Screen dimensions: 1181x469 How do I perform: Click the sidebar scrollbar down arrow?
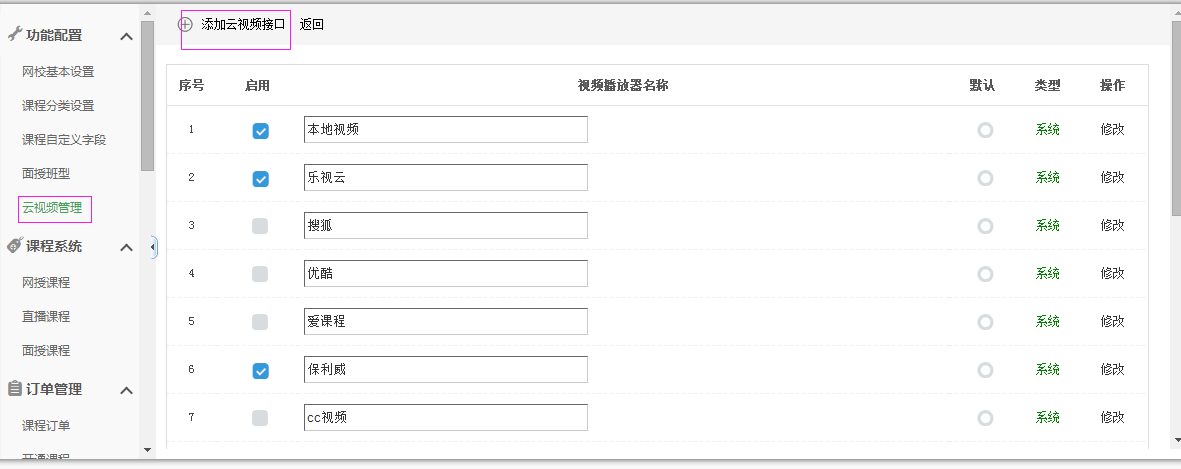click(x=148, y=449)
